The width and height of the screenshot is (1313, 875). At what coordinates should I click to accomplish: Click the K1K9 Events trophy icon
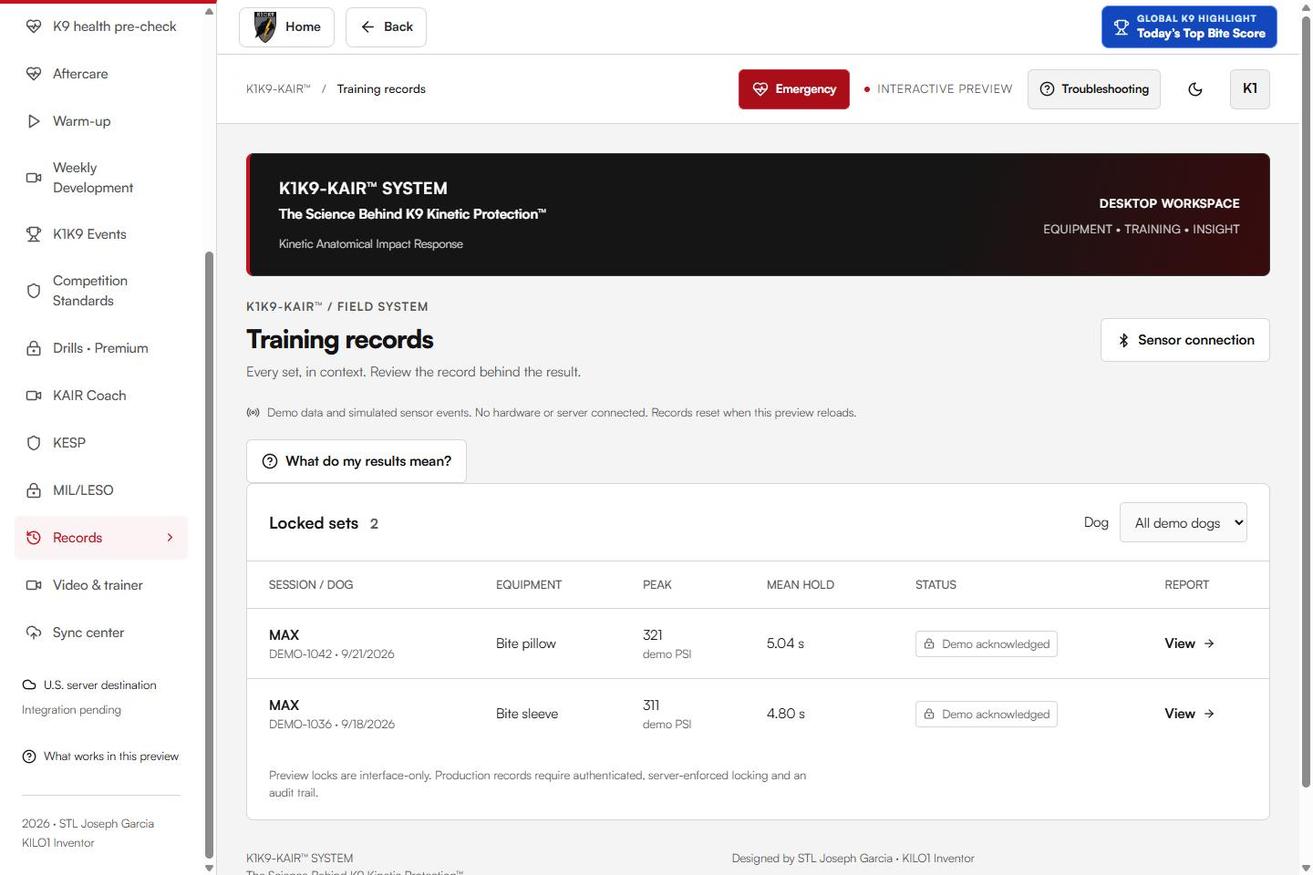(x=33, y=234)
